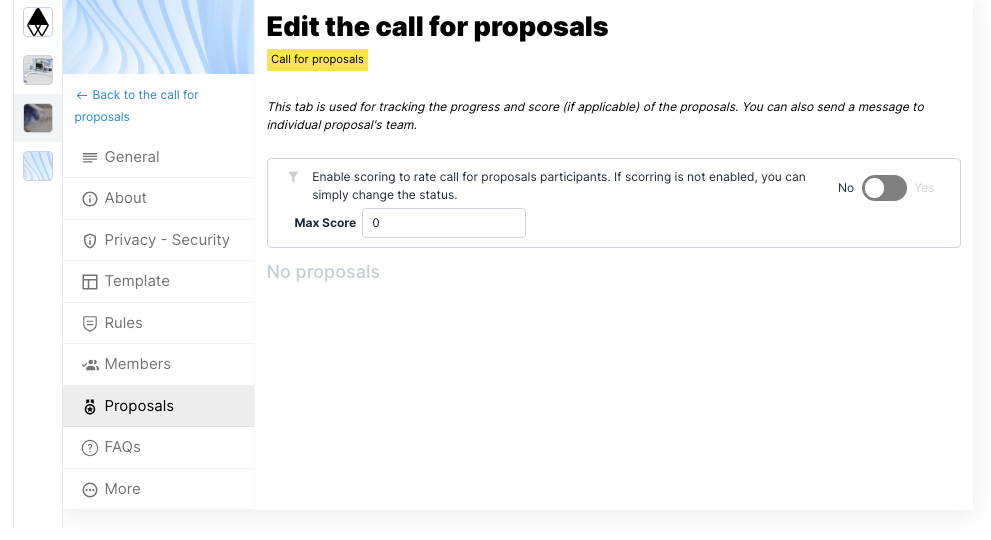Click the Privacy - Security shield icon
This screenshot has height=540, width=991.
pyautogui.click(x=90, y=241)
